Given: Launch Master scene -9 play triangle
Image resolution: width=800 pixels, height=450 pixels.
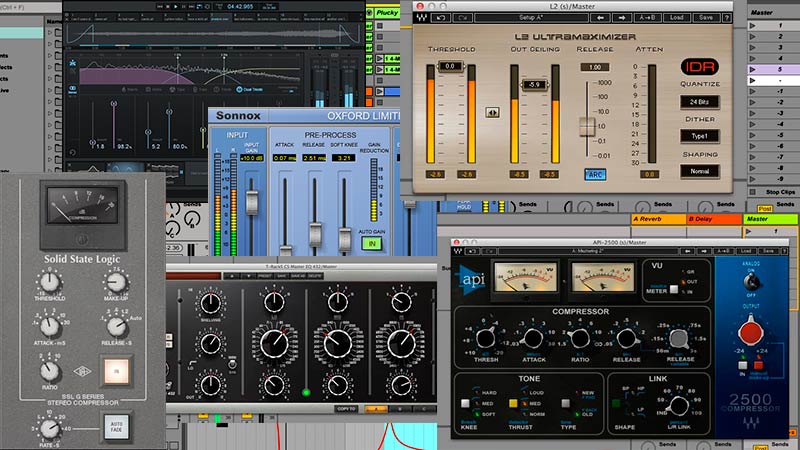Looking at the screenshot, I should [752, 179].
